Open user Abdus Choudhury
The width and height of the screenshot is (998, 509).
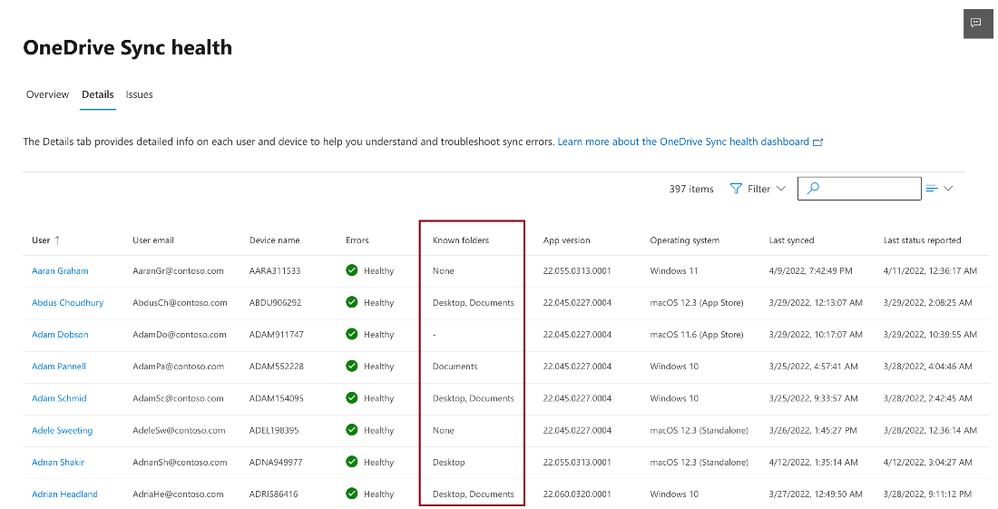(x=67, y=302)
